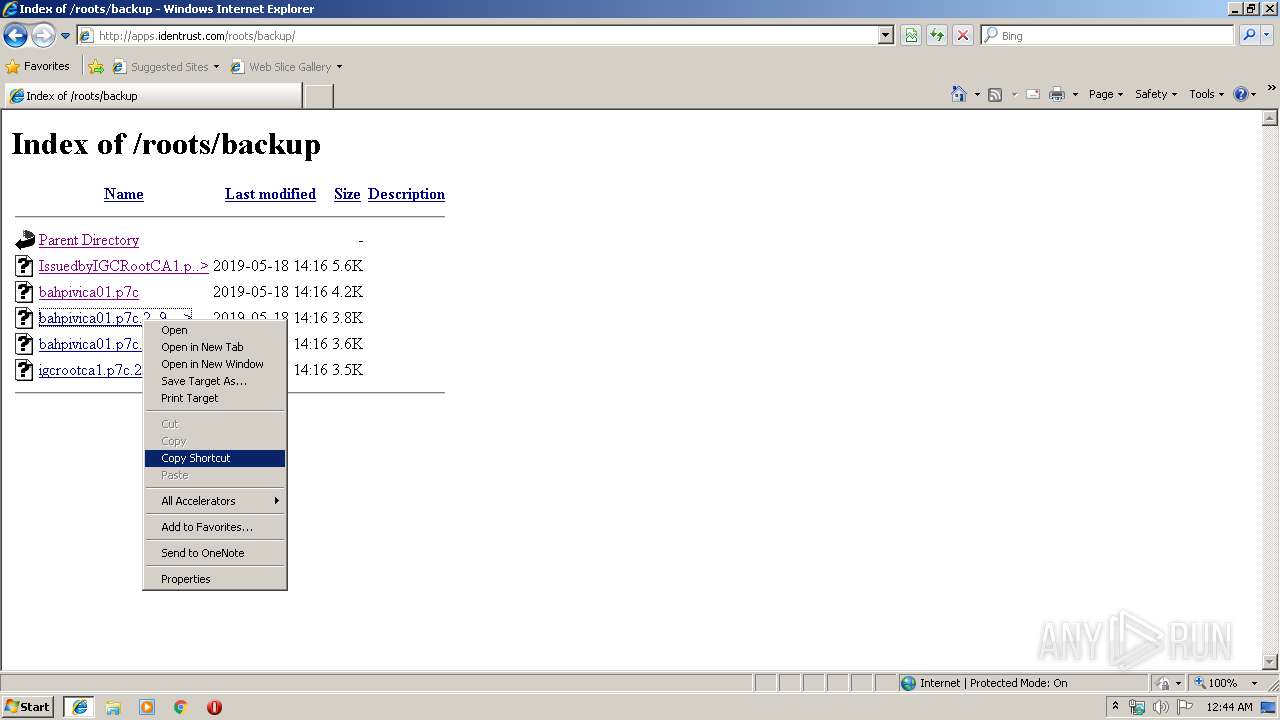1280x720 pixels.
Task: Click the search magnifier button
Action: click(1248, 36)
